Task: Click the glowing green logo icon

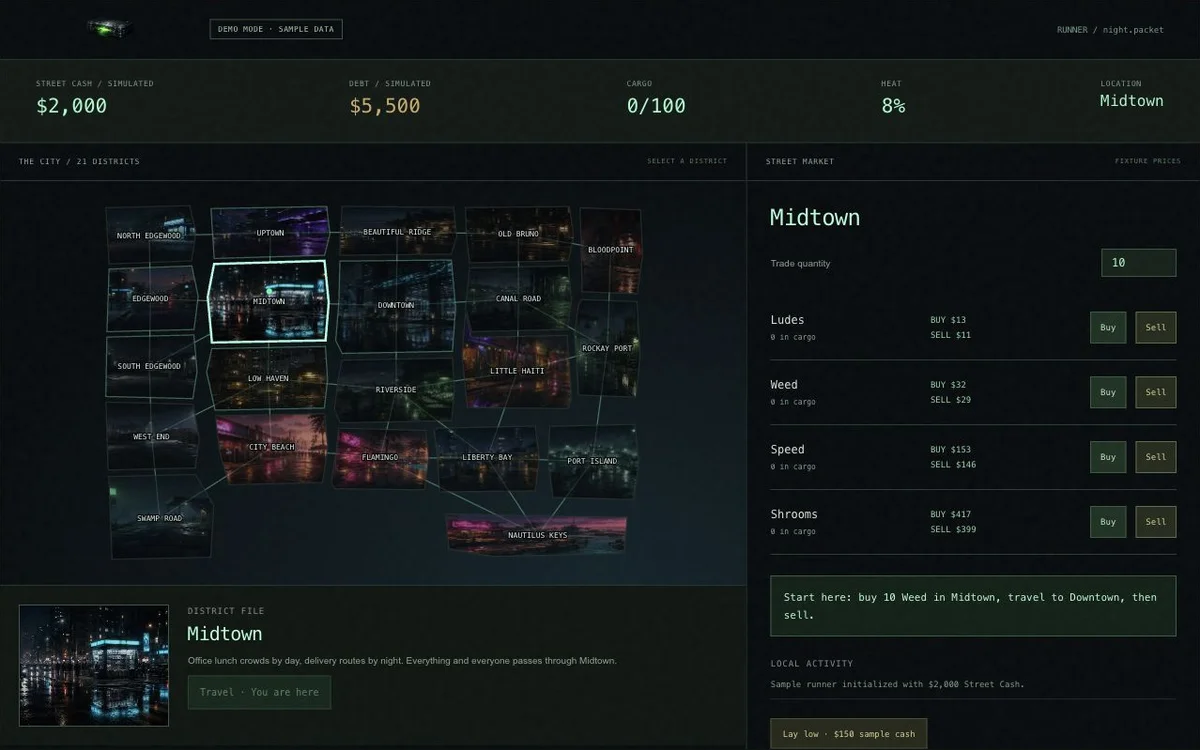Action: [x=109, y=29]
